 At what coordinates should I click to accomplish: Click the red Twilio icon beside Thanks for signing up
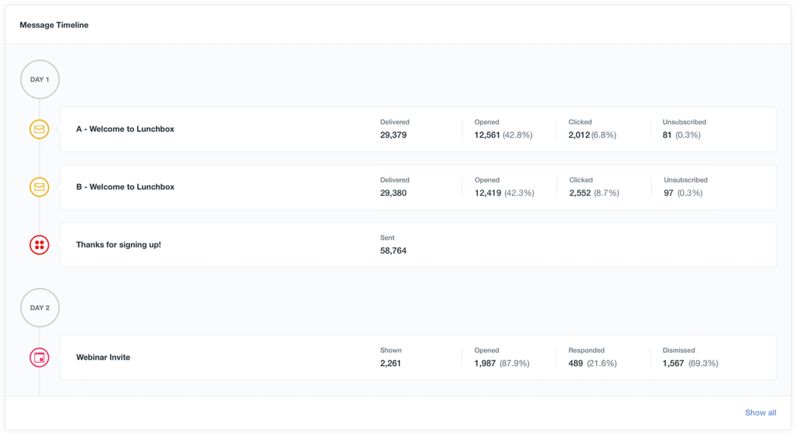tap(39, 245)
